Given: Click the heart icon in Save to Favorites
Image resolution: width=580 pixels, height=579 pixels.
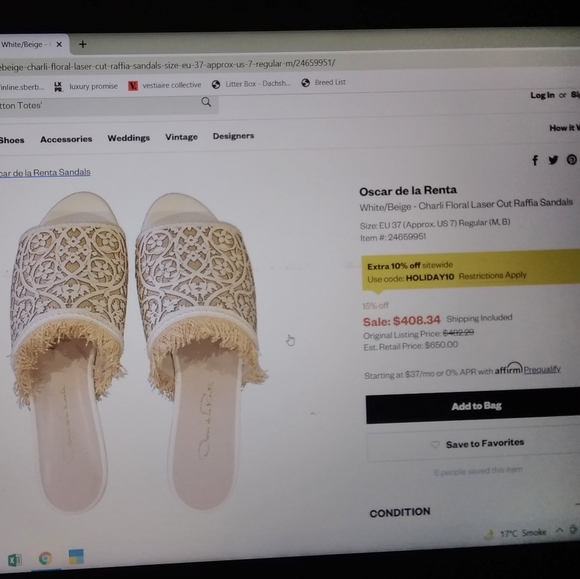Looking at the screenshot, I should click(435, 444).
